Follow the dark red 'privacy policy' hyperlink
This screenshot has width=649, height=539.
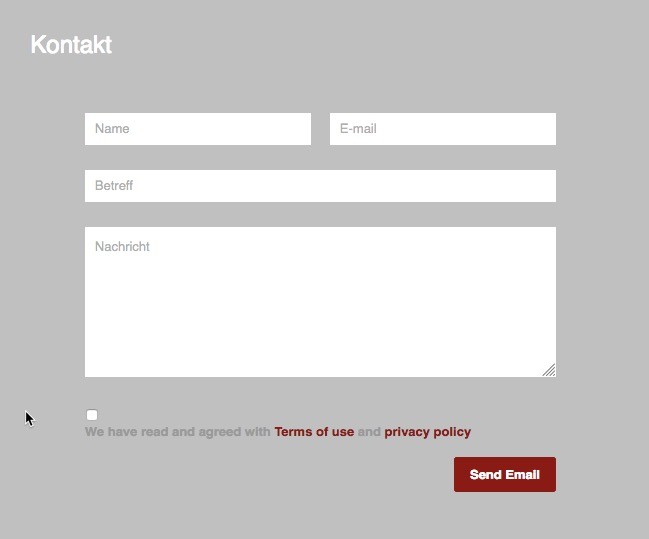click(427, 432)
